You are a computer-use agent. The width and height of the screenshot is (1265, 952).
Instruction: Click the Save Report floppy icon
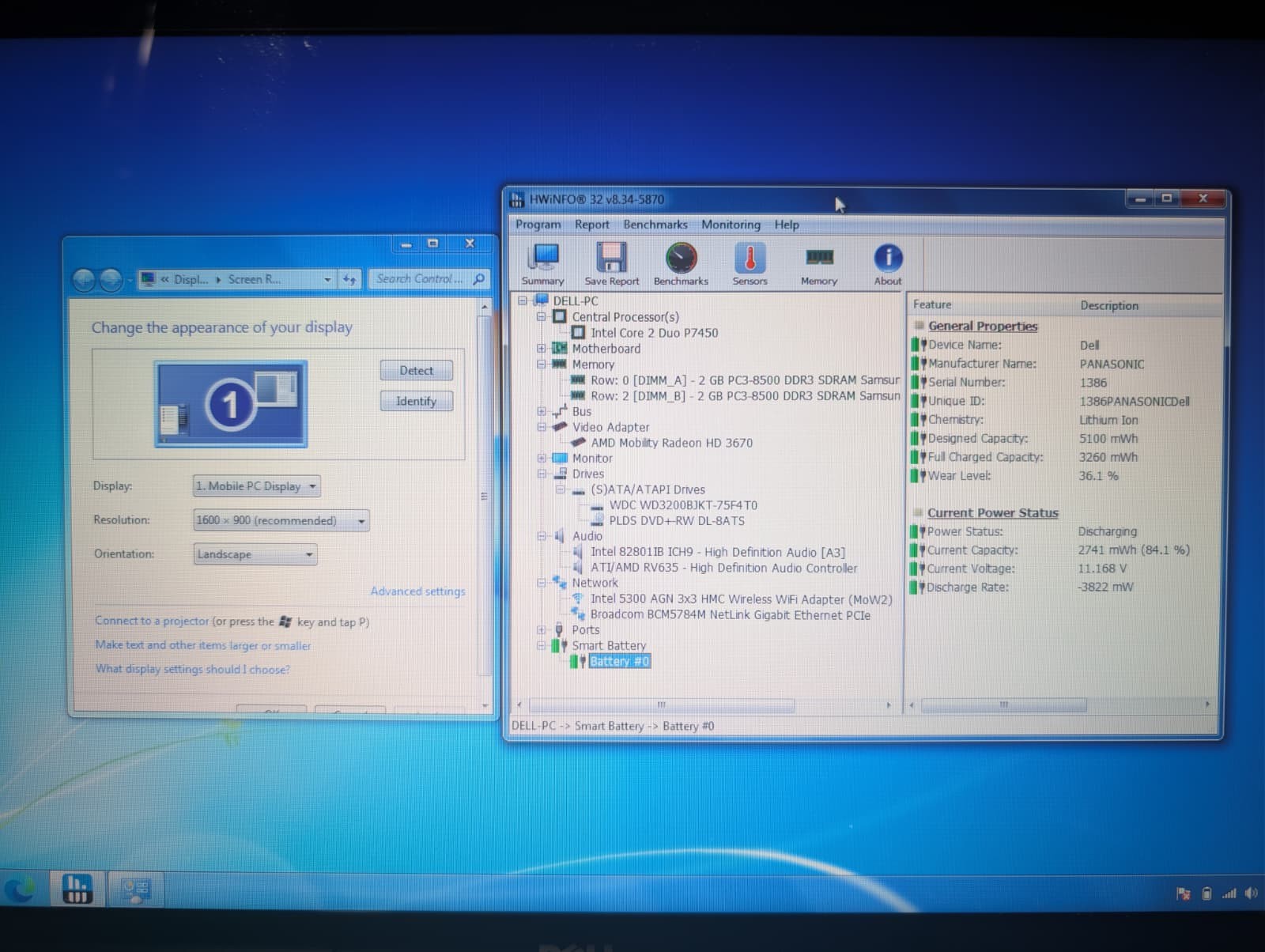click(611, 264)
